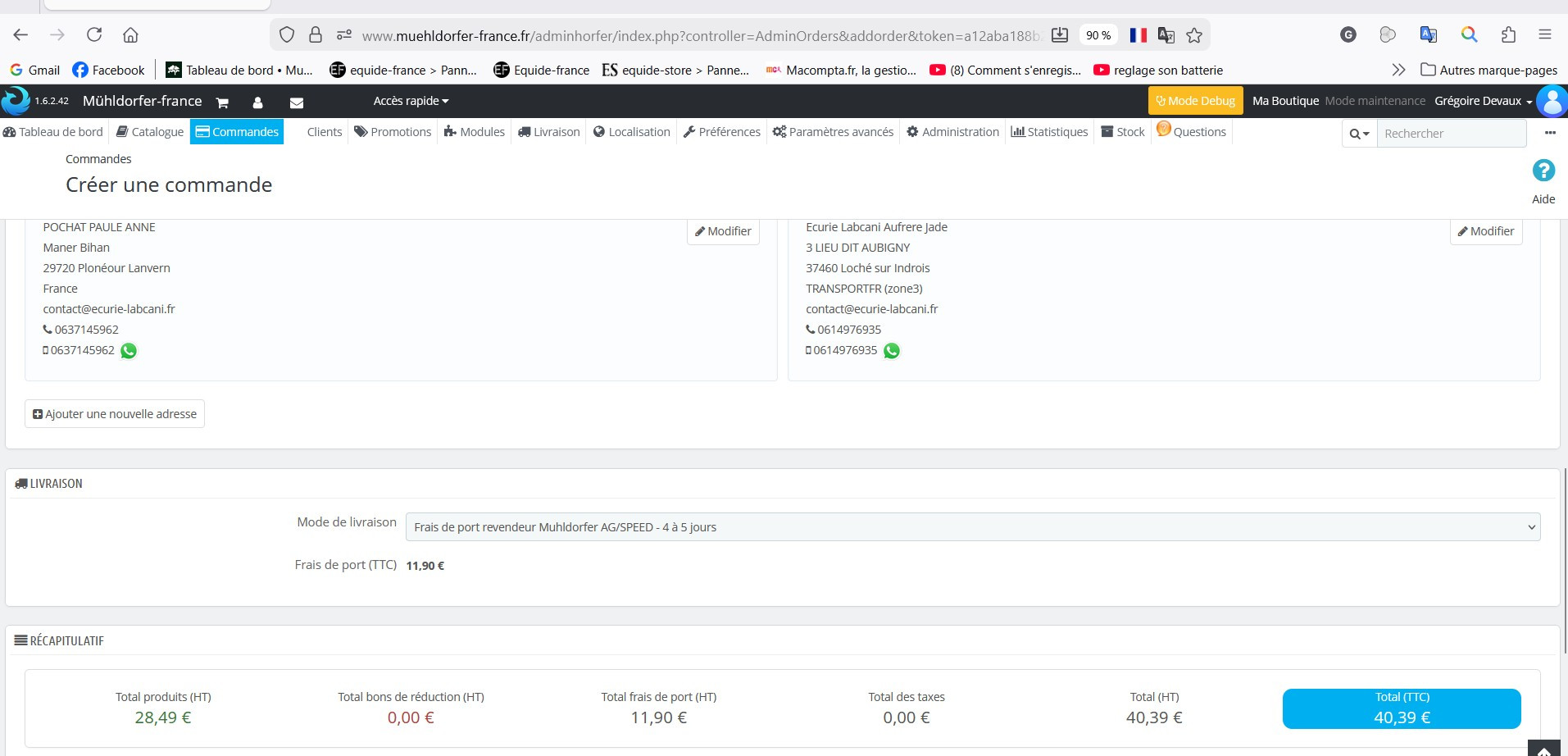
Task: Open the messages envelope icon in header
Action: [297, 102]
